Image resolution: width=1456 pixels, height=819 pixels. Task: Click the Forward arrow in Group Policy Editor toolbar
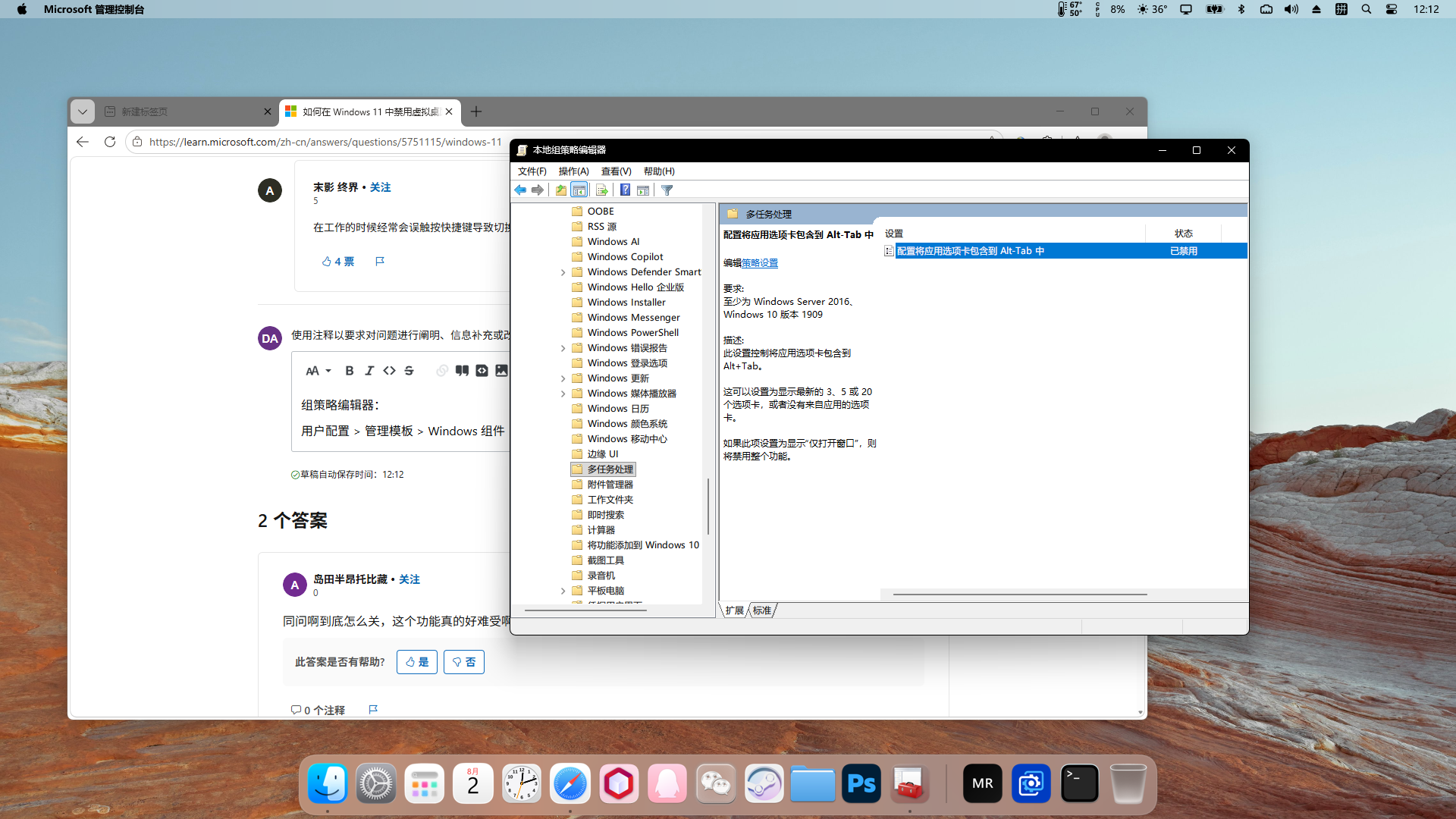[538, 190]
